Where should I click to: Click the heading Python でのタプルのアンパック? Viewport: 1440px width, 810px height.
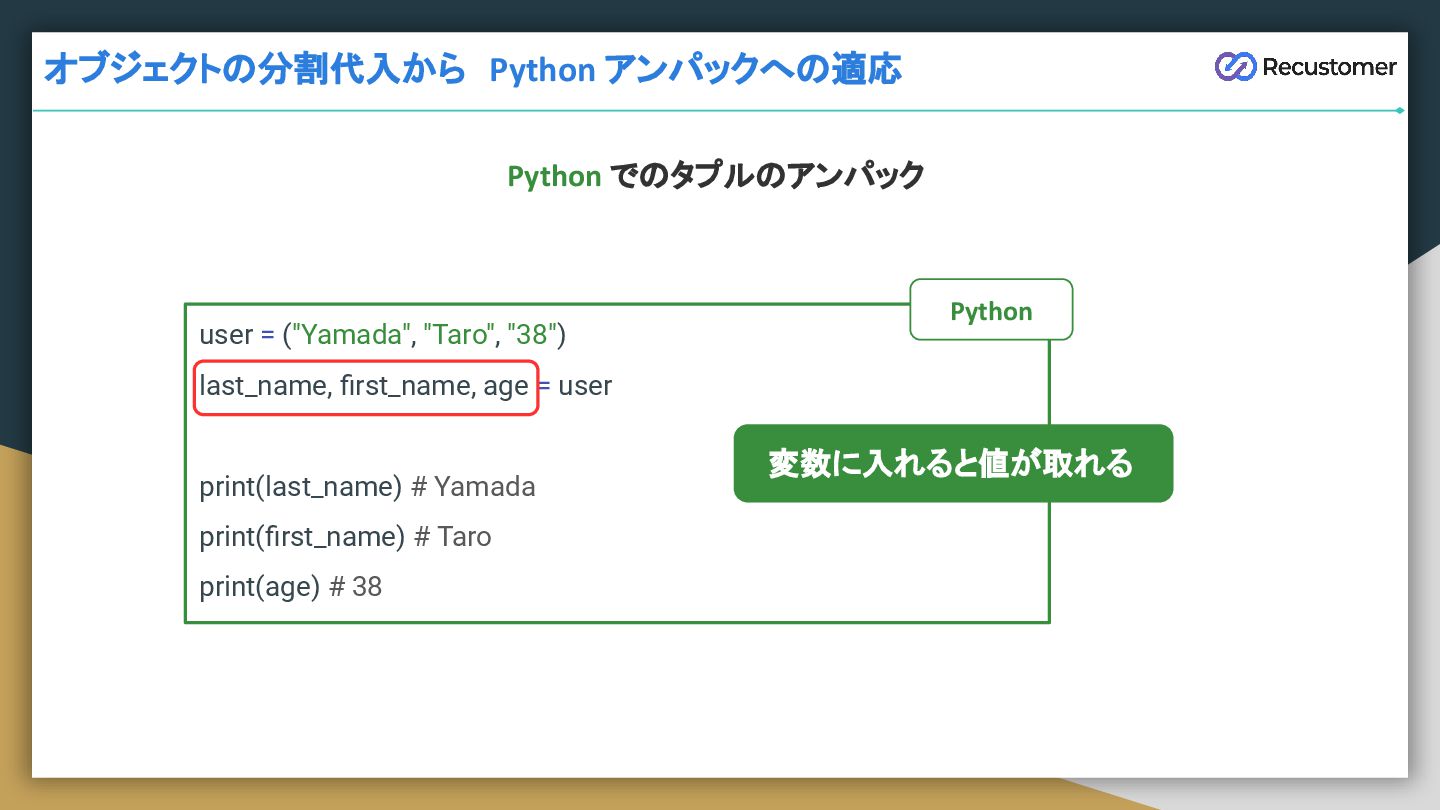716,176
